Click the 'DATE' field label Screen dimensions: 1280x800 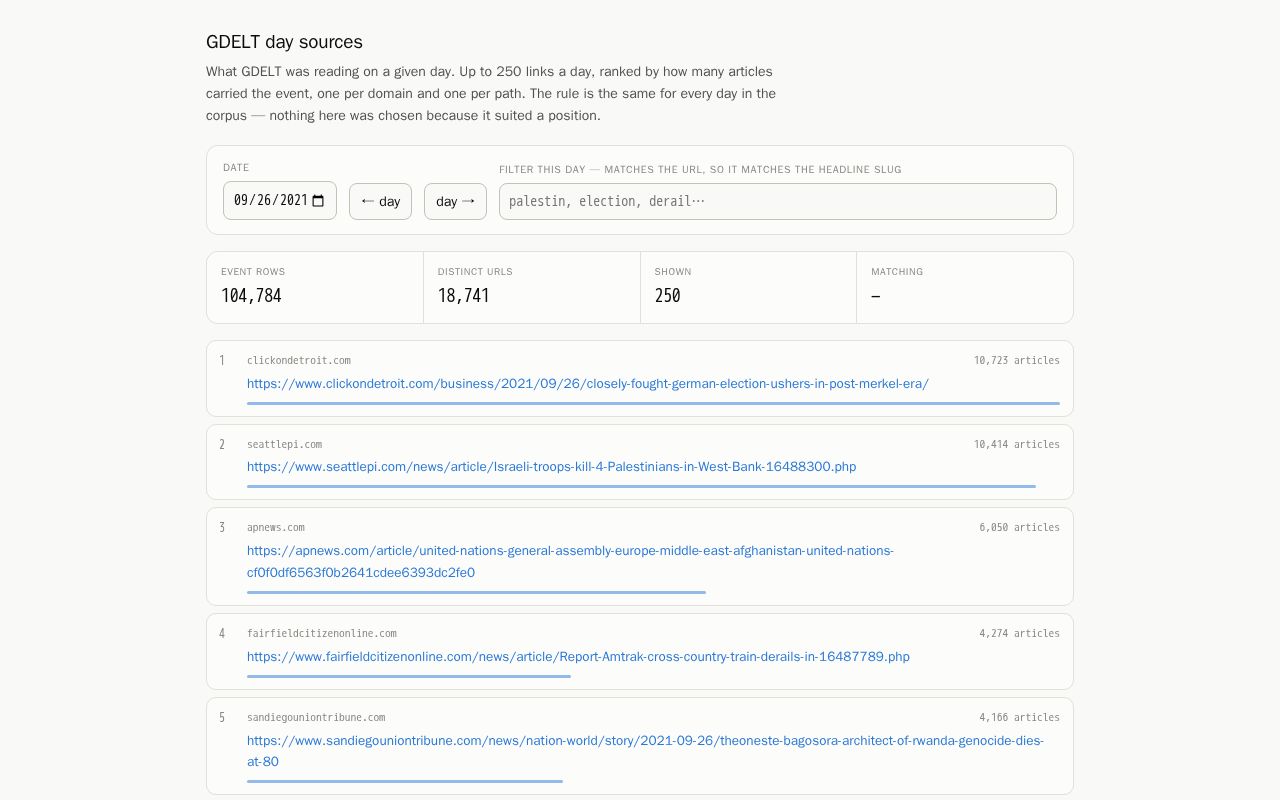click(x=236, y=167)
